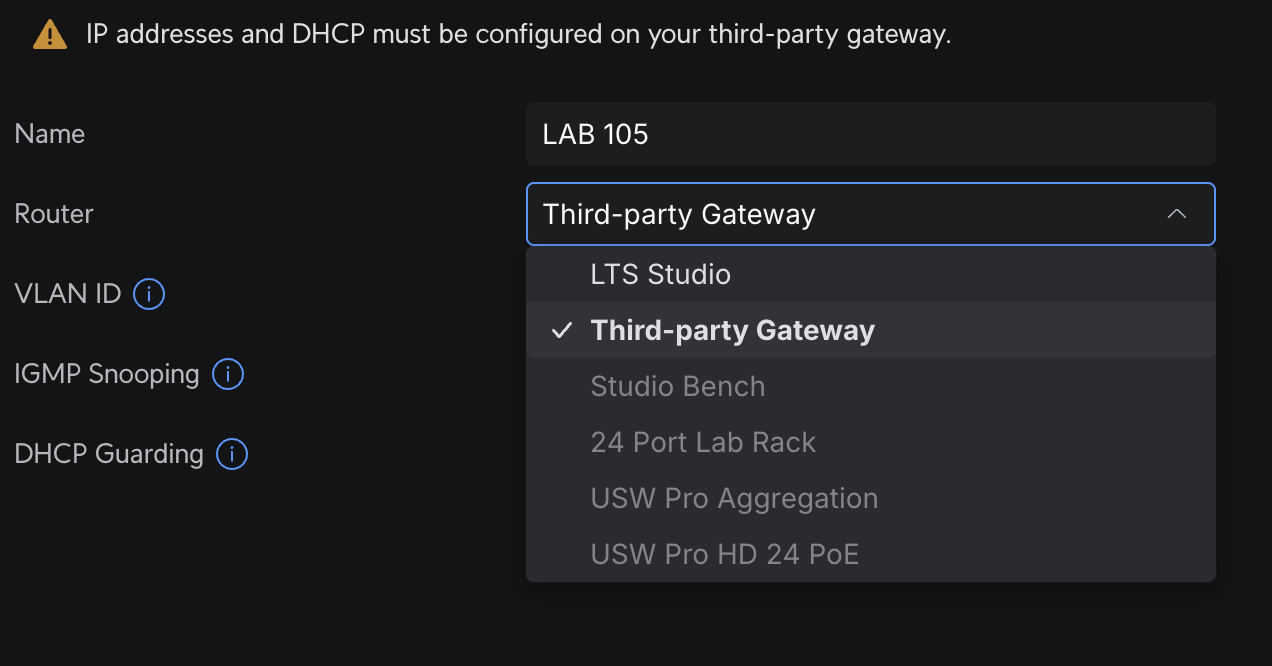This screenshot has width=1272, height=666.
Task: Click the DHCP Guarding label text
Action: (x=109, y=454)
